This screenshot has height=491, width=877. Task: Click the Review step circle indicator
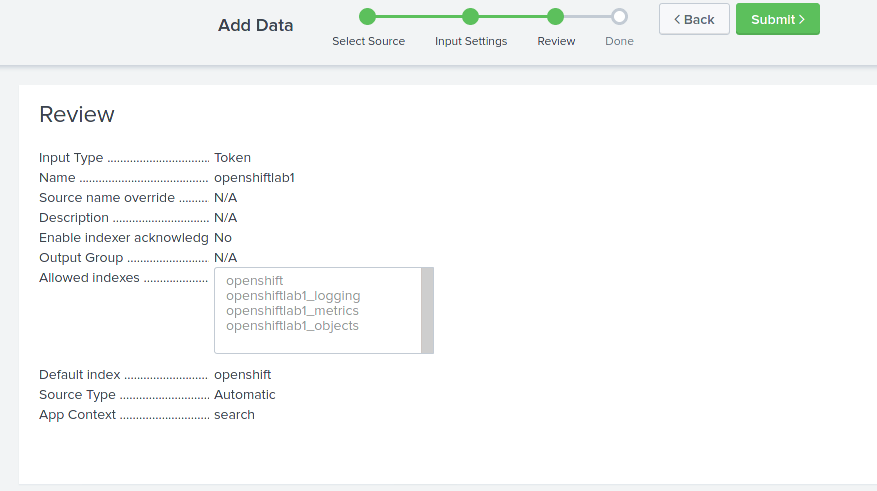coord(556,16)
